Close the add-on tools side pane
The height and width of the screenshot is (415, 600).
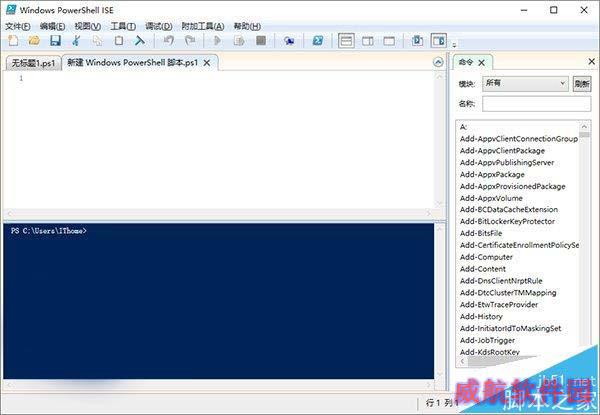coord(592,61)
